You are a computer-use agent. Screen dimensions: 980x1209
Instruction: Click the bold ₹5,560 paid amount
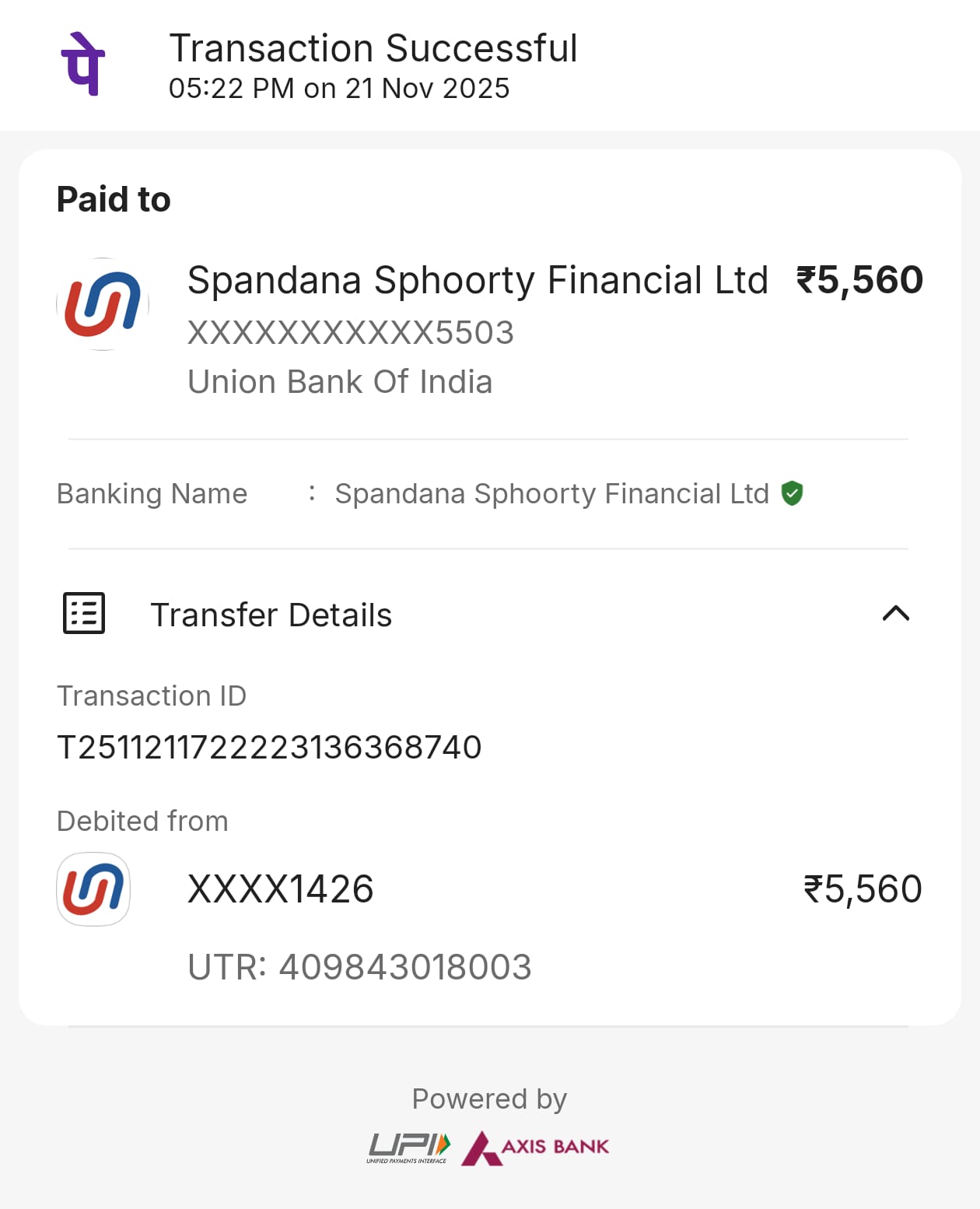[859, 280]
